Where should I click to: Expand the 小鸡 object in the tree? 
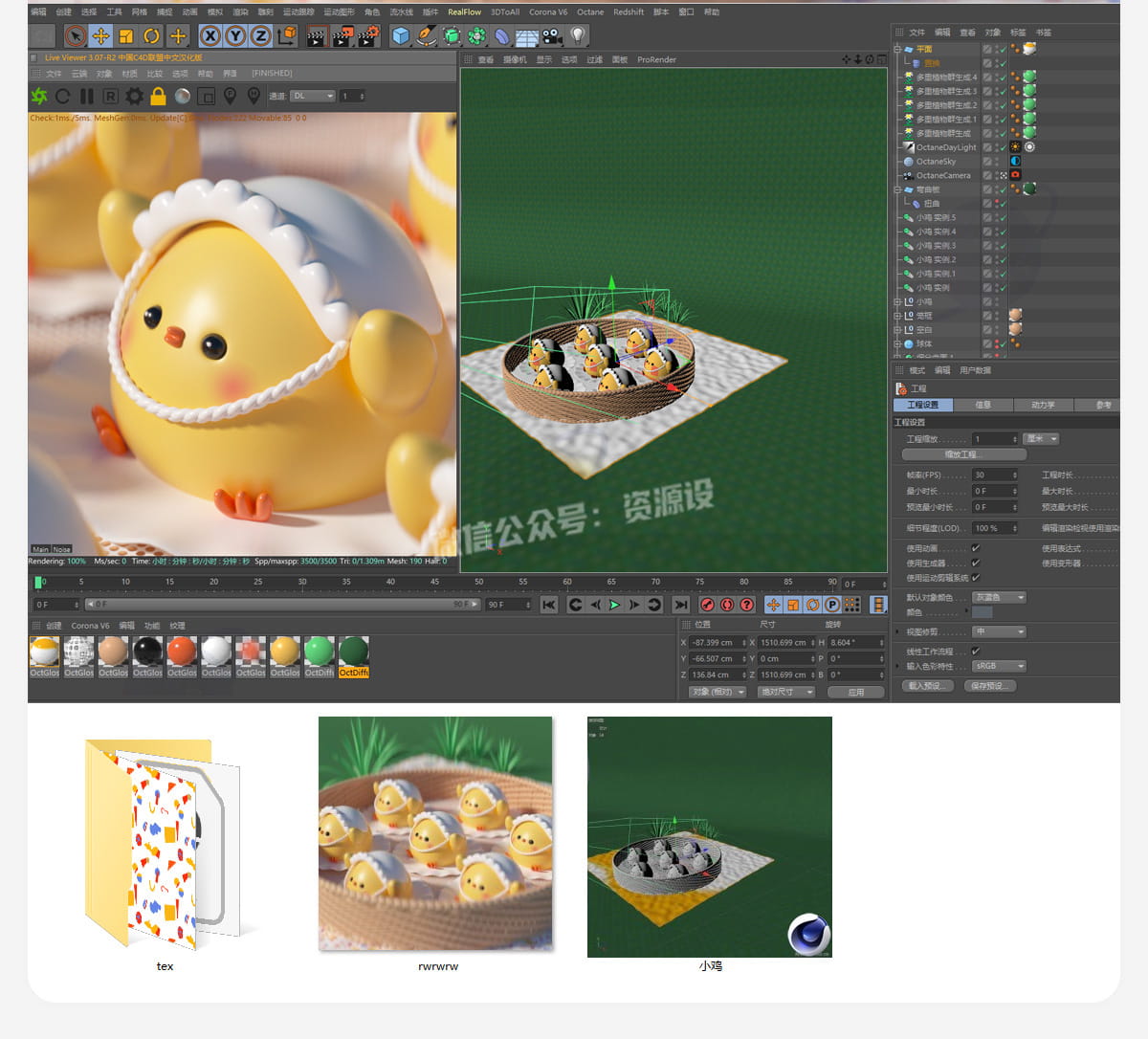[x=897, y=301]
